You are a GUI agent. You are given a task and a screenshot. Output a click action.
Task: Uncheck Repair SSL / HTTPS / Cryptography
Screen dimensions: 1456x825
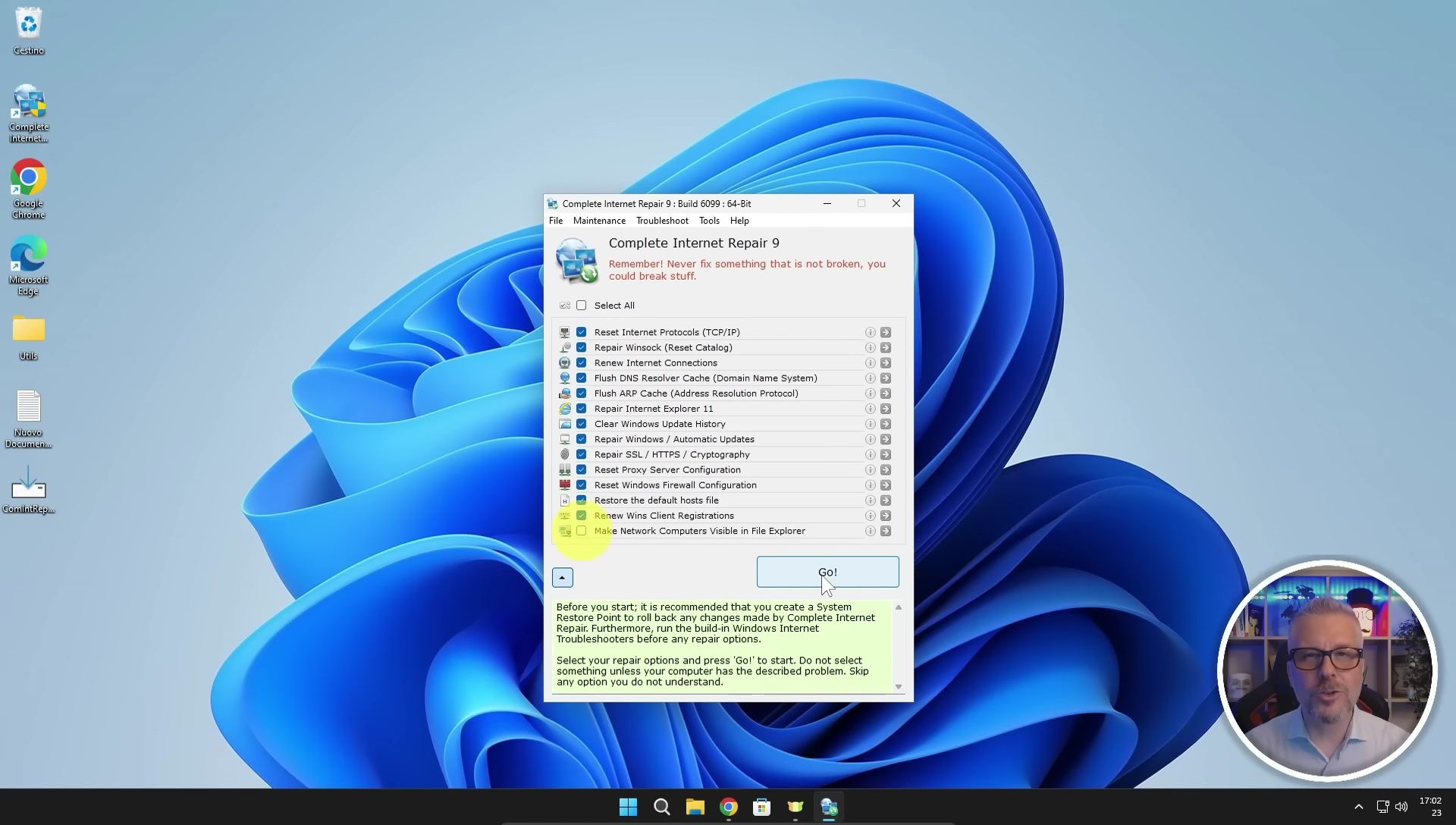pyautogui.click(x=581, y=454)
